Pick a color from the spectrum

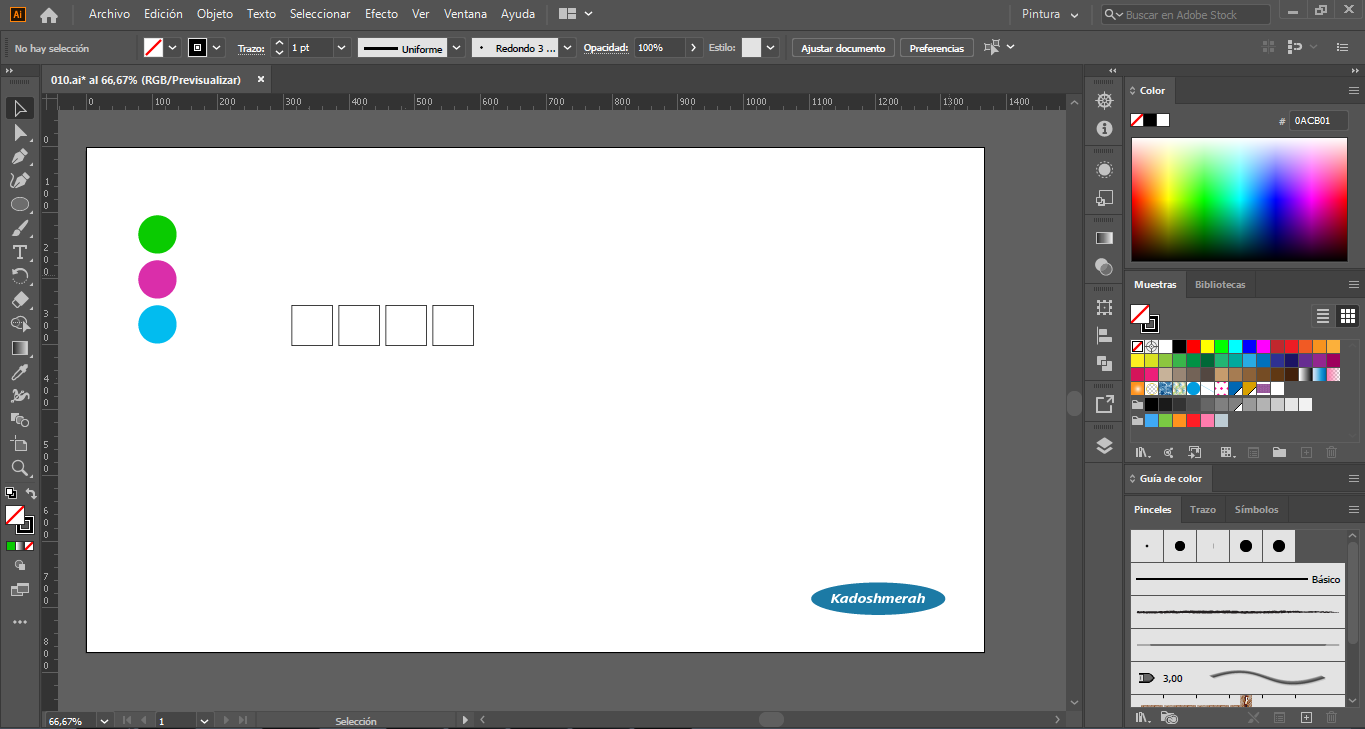click(1237, 199)
